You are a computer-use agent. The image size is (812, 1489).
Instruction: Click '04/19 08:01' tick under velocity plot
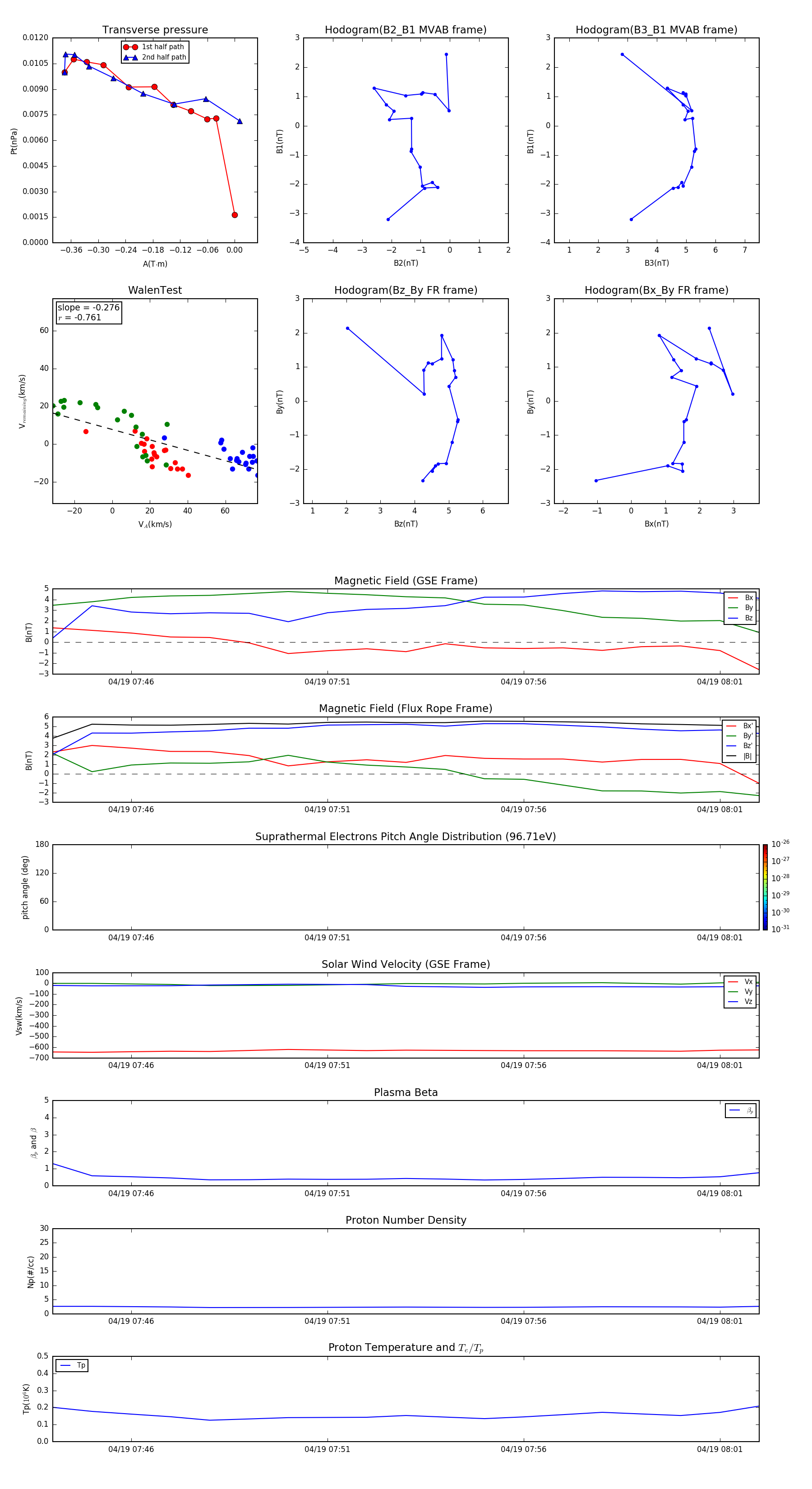click(x=720, y=1065)
